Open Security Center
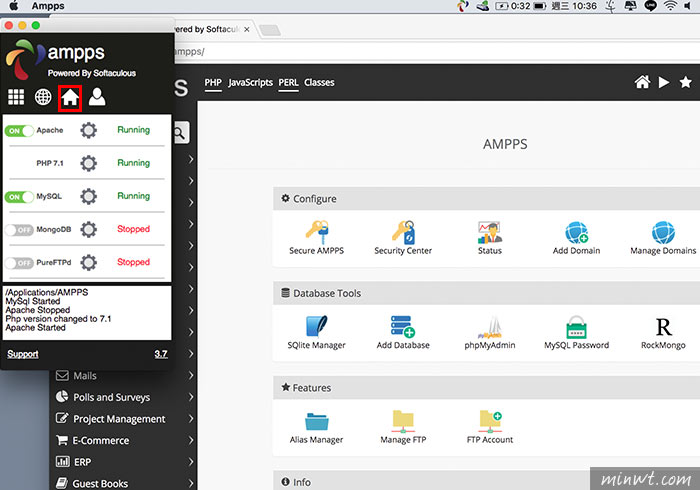 403,237
